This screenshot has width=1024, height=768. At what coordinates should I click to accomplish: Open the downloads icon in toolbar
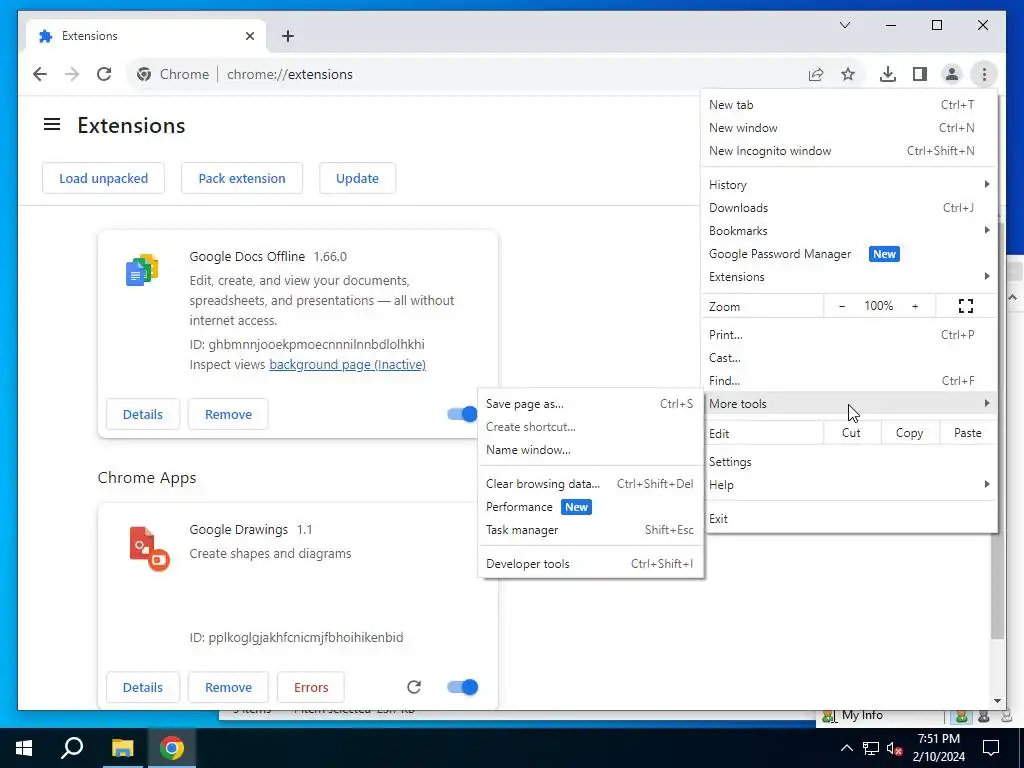coord(888,74)
